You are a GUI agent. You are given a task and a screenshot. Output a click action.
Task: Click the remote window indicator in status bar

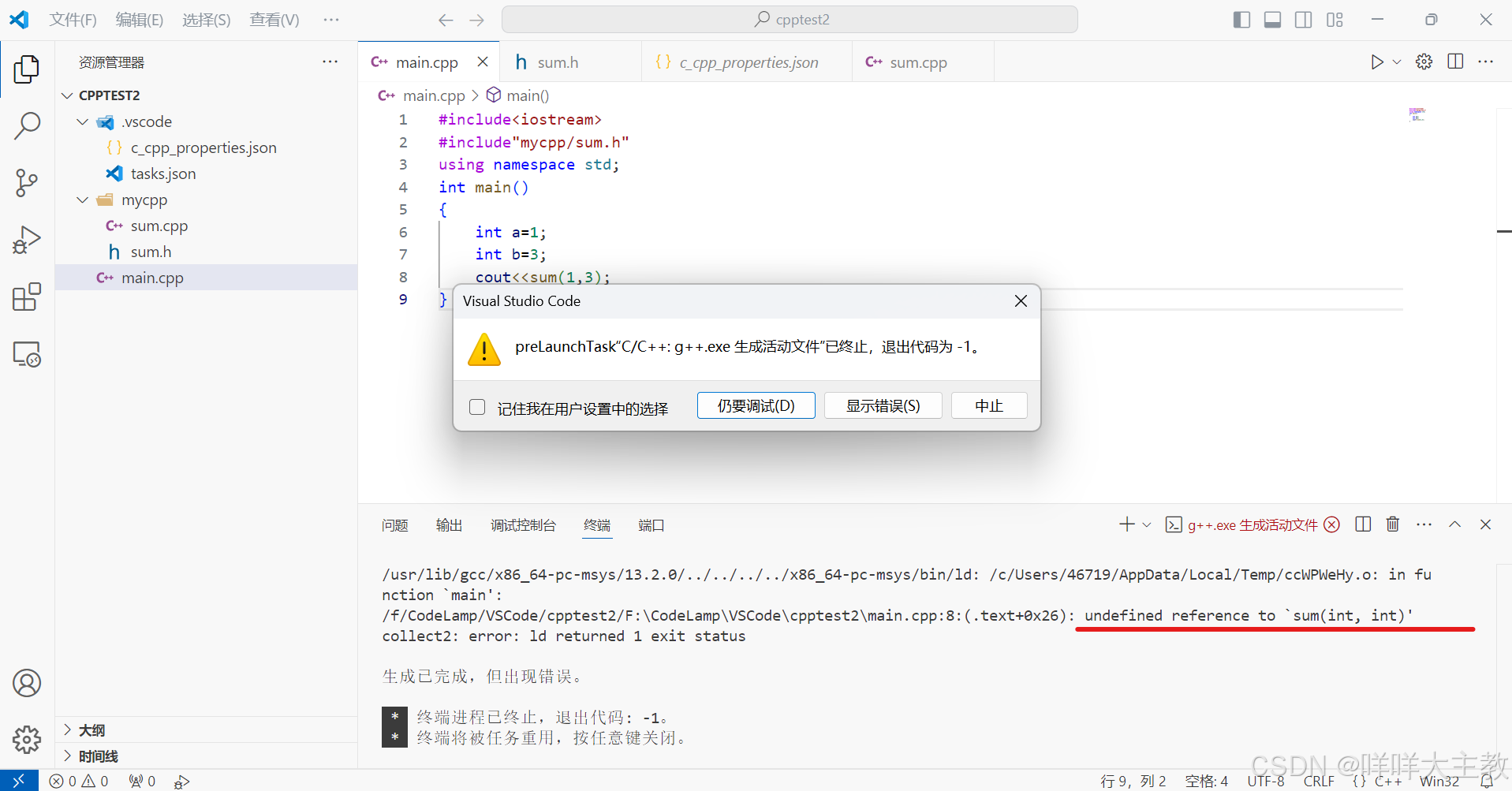tap(19, 781)
